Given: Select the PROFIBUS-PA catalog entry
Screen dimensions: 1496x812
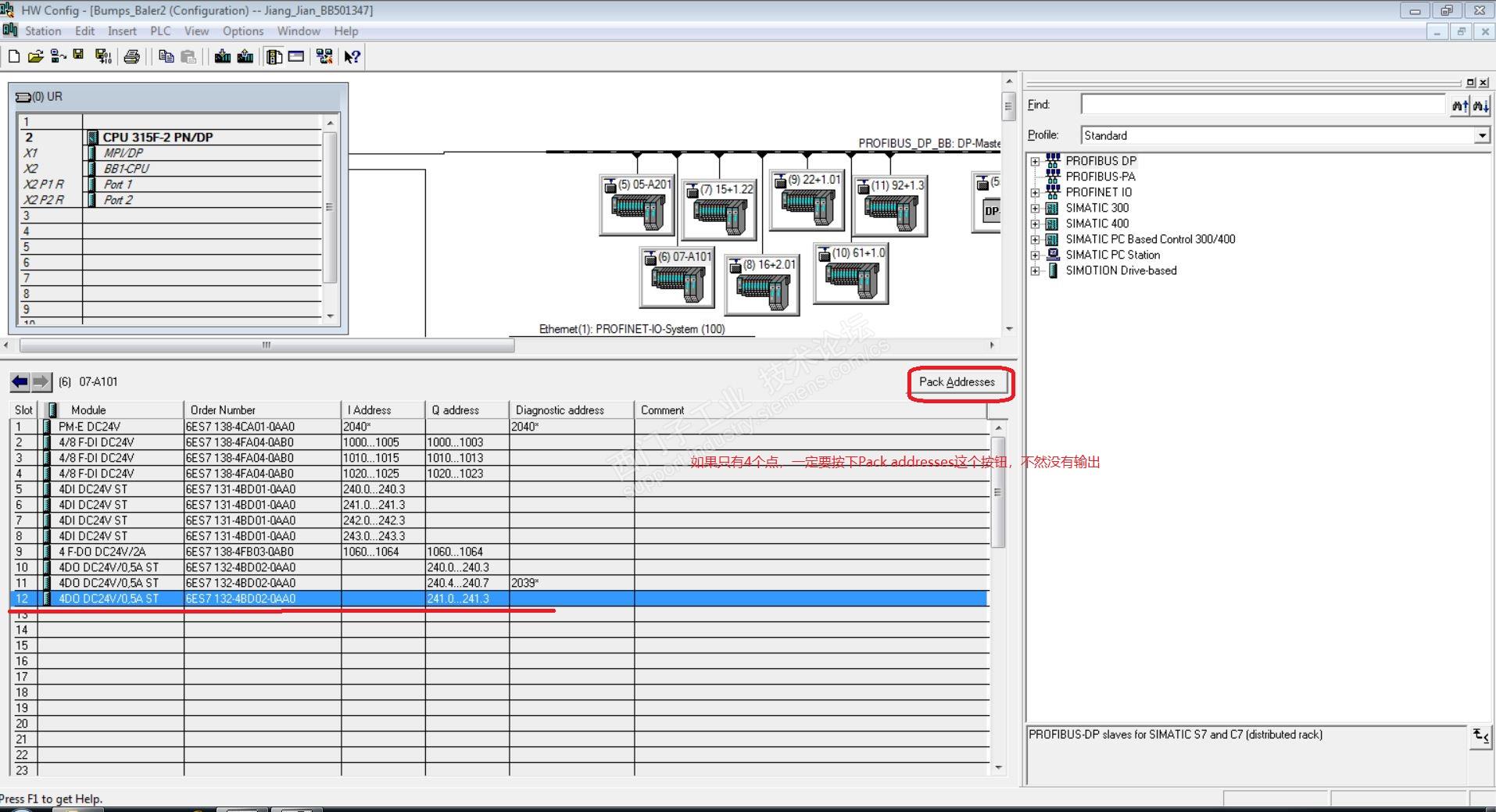Looking at the screenshot, I should pyautogui.click(x=1101, y=177).
